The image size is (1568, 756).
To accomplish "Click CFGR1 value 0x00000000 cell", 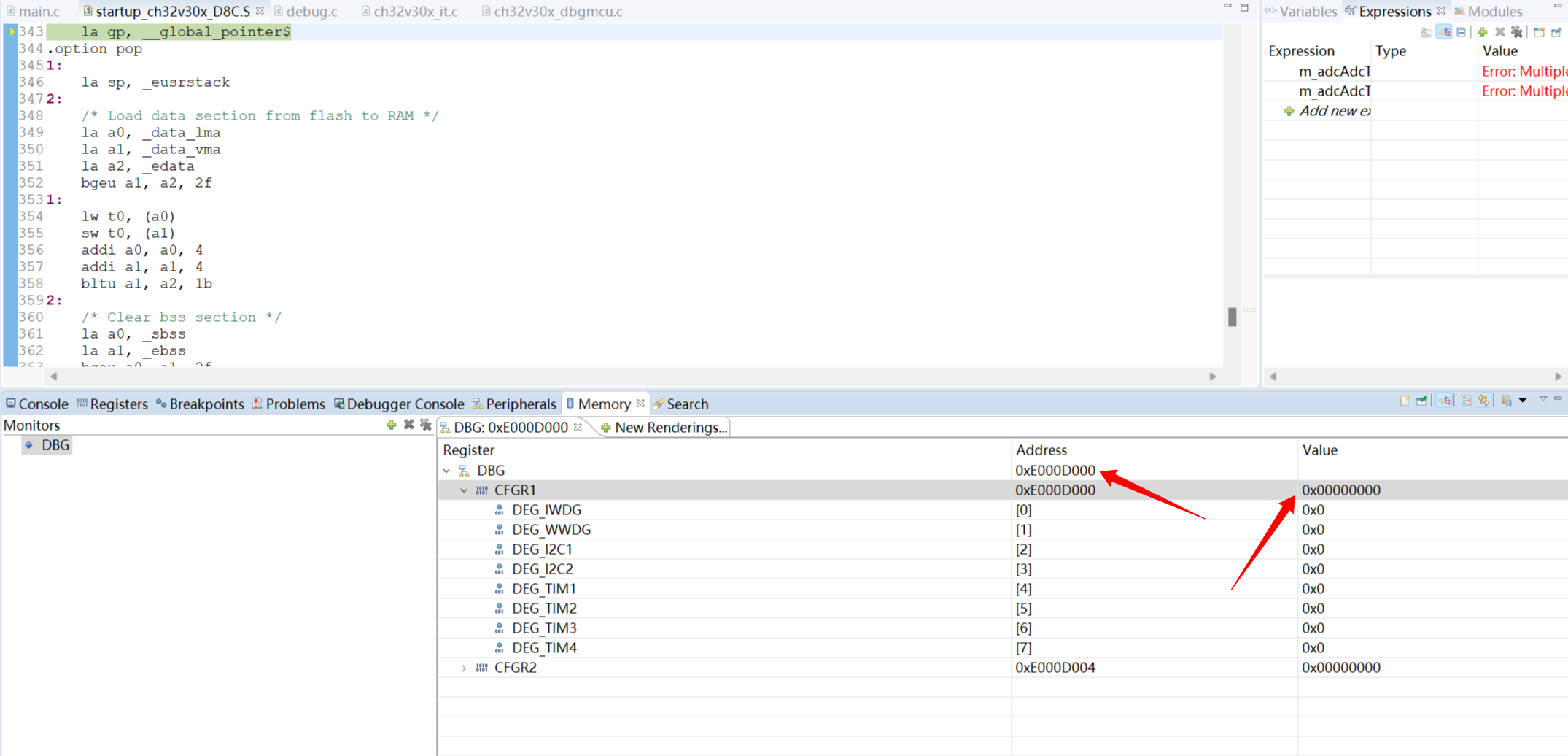I will coord(1341,490).
